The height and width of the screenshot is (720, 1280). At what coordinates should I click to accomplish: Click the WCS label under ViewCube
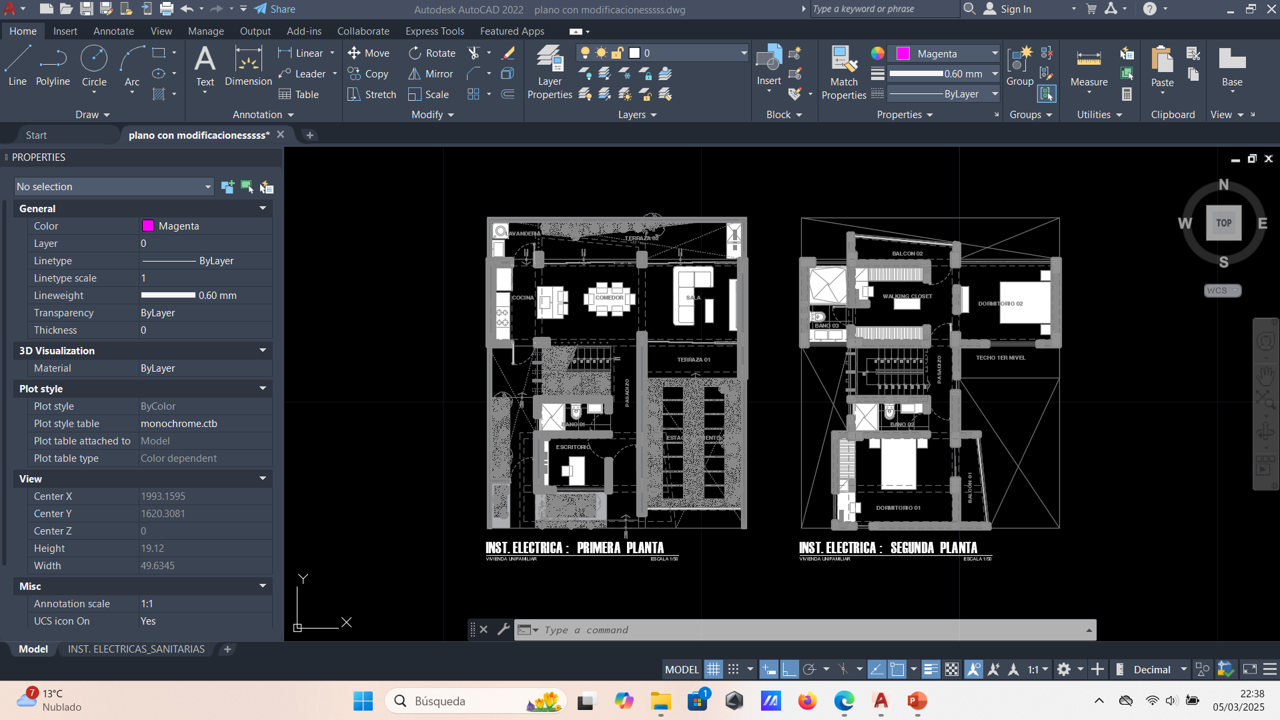tap(1222, 291)
